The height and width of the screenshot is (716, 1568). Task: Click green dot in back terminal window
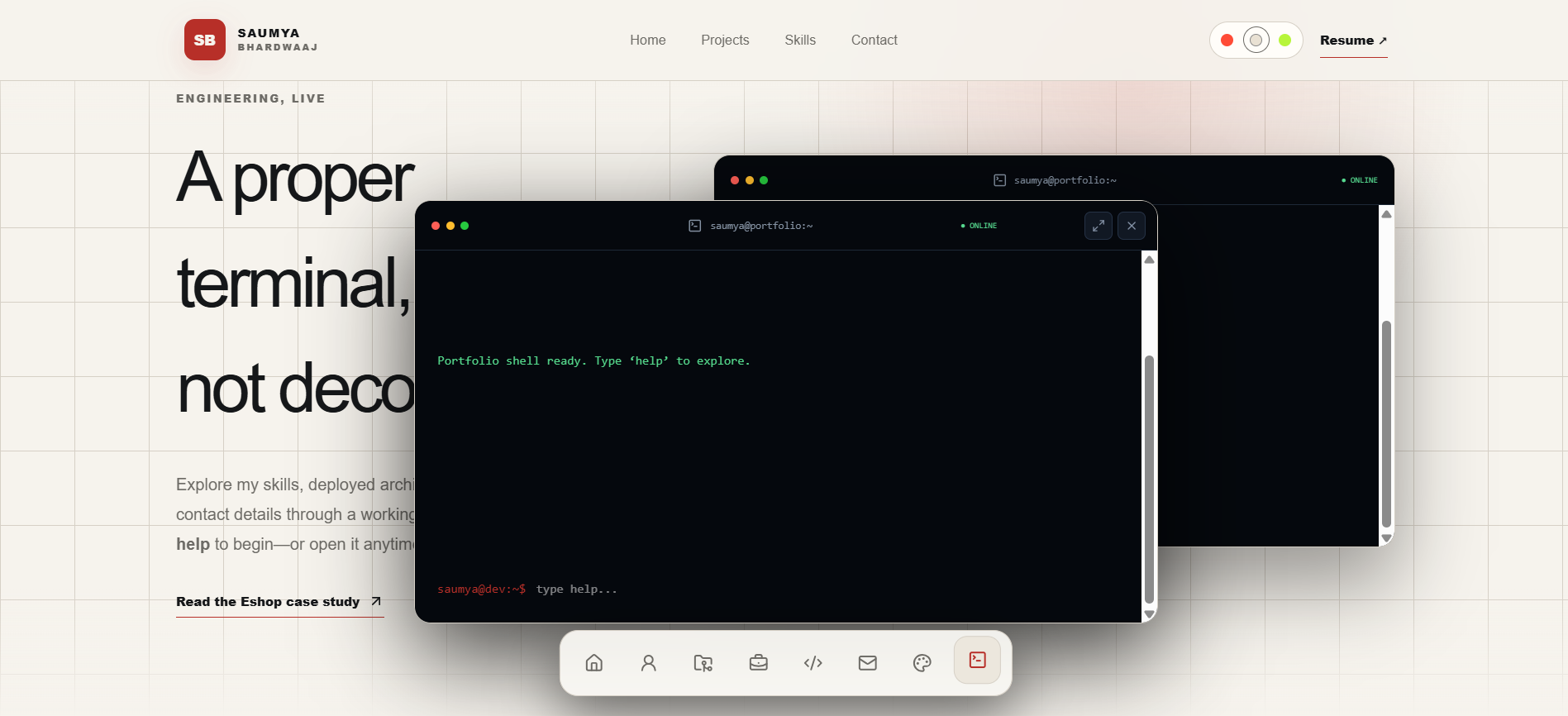tap(764, 180)
